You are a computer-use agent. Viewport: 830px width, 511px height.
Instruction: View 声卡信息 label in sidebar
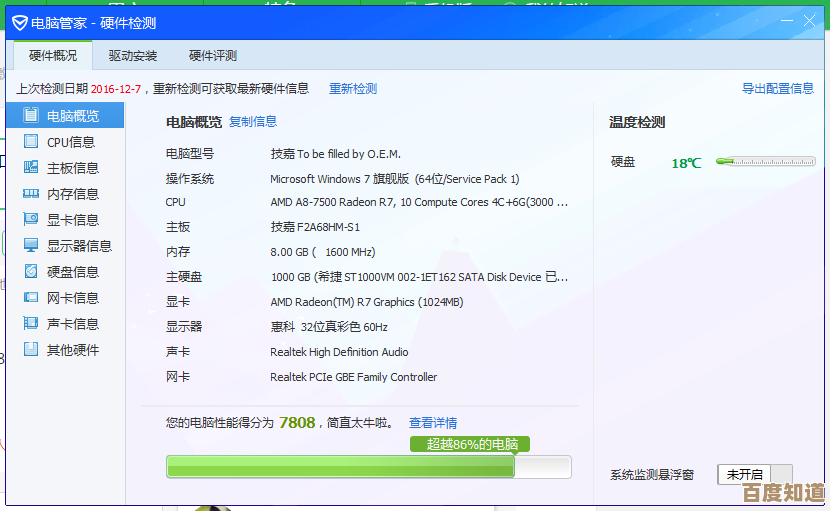73,324
